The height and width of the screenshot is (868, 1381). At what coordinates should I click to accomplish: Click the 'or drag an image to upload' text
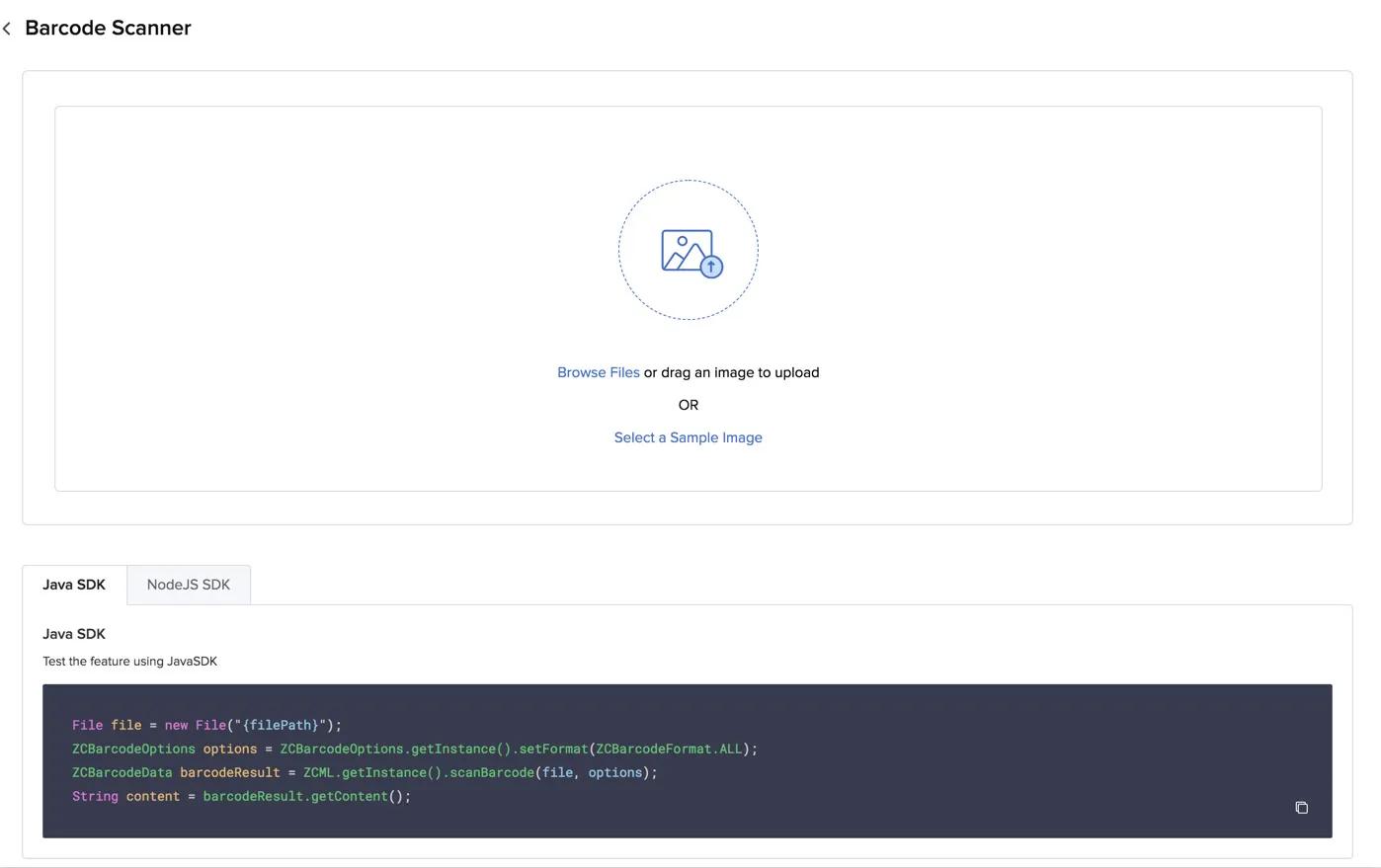(732, 372)
